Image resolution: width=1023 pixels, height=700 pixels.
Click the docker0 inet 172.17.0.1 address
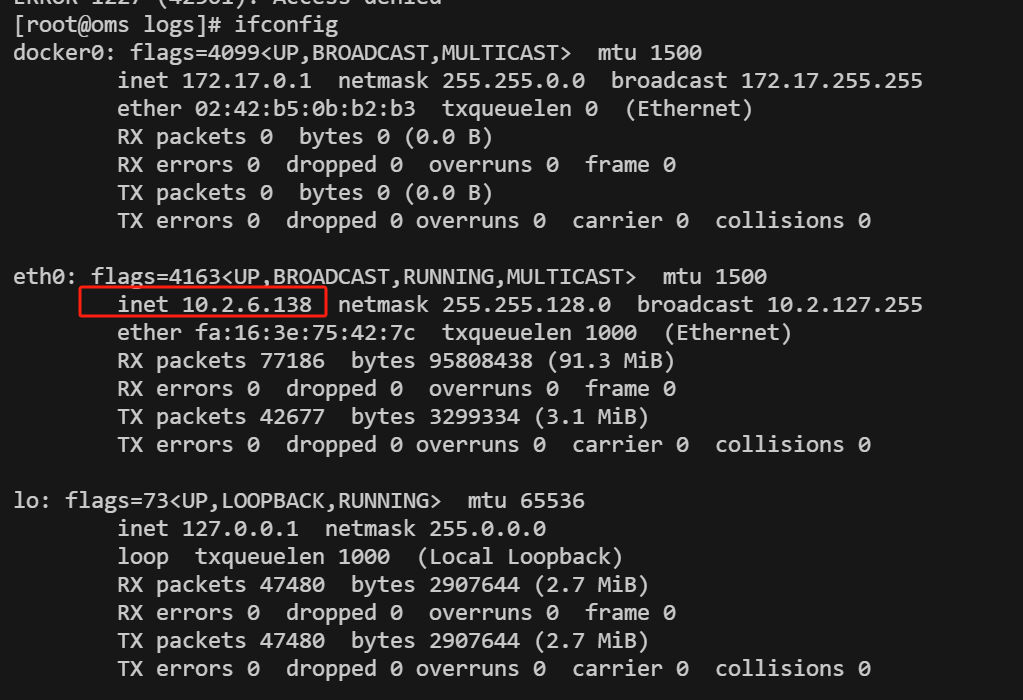click(x=247, y=81)
